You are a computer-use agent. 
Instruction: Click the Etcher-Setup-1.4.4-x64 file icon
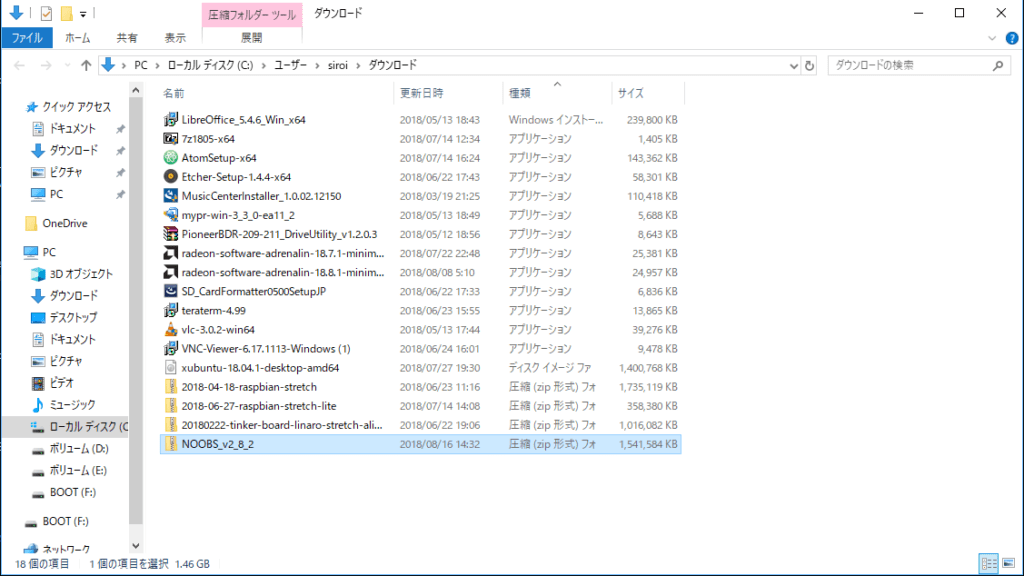click(170, 176)
